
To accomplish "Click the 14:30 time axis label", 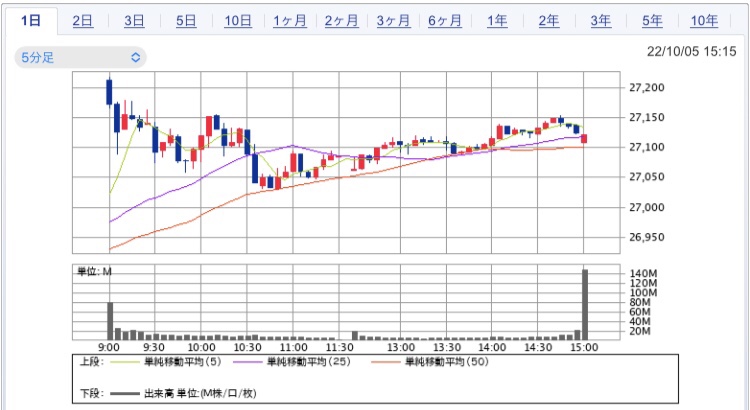I will point(538,348).
